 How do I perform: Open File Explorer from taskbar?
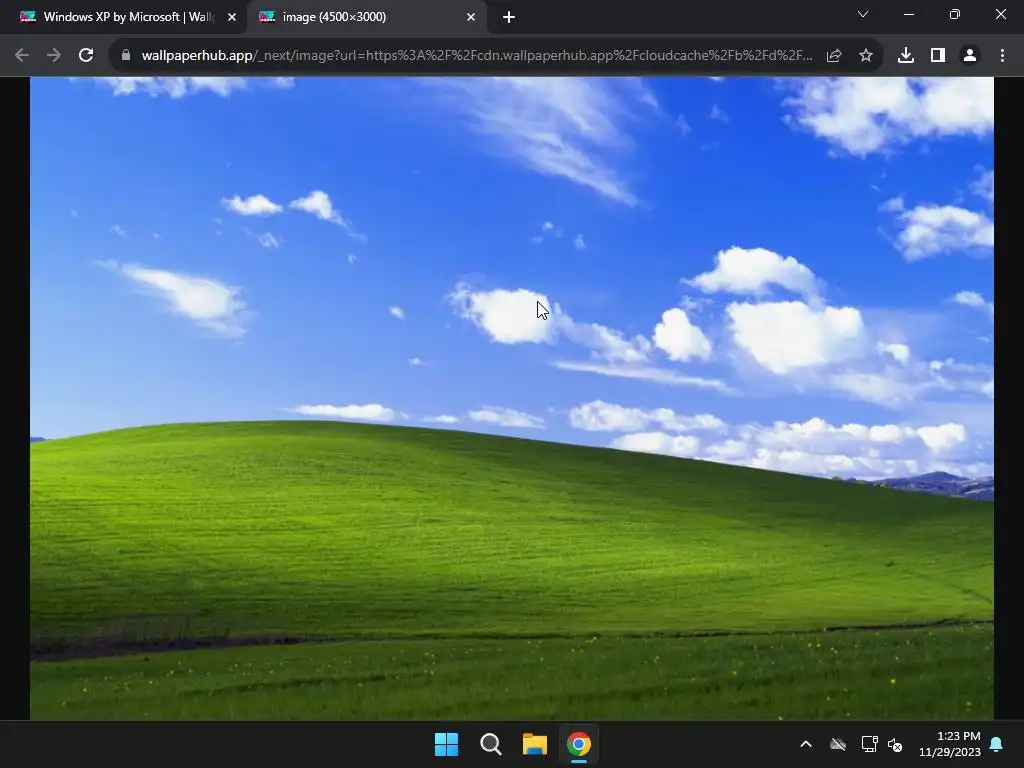pyautogui.click(x=534, y=744)
